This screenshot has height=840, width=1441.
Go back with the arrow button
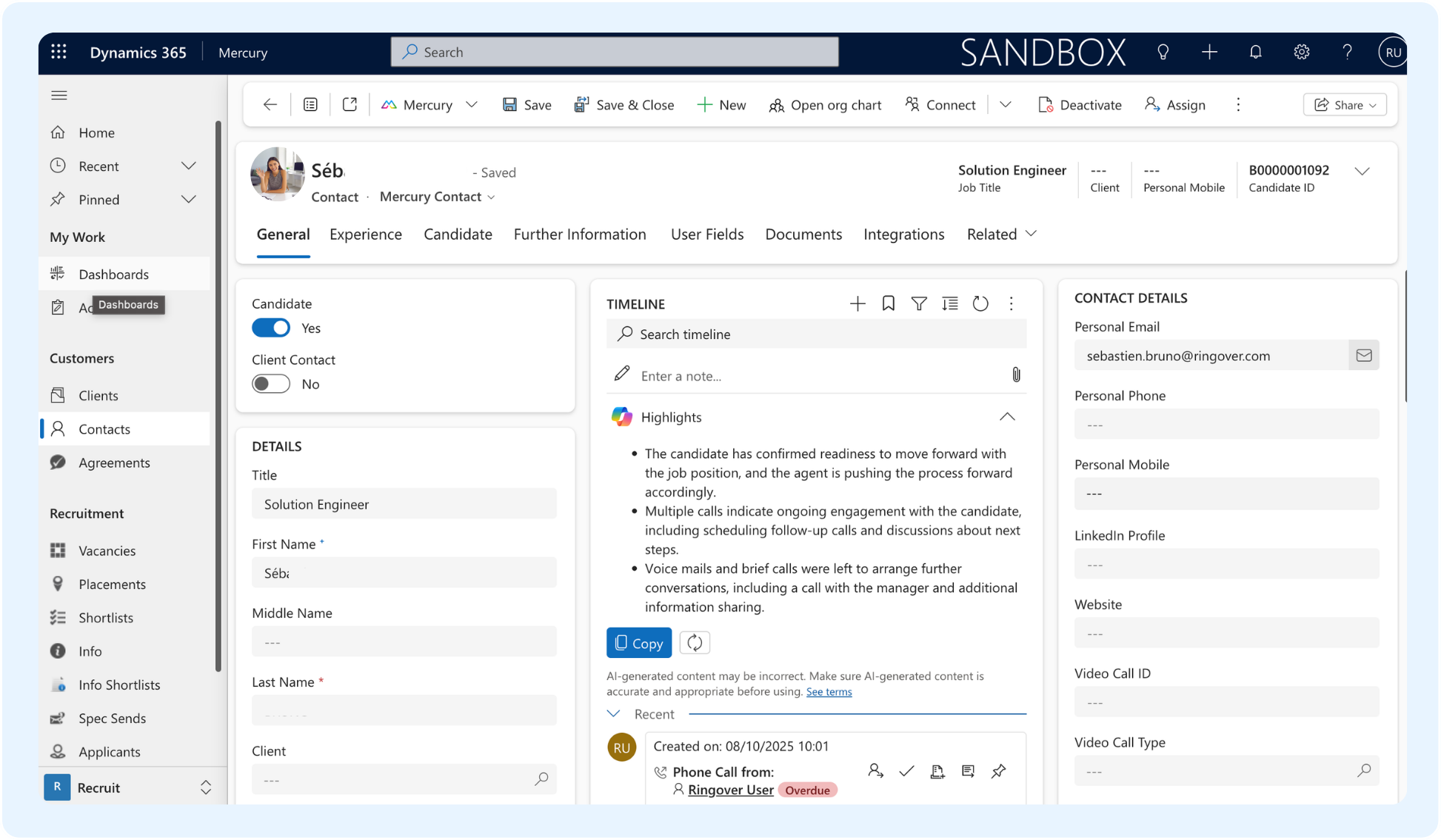click(x=270, y=105)
